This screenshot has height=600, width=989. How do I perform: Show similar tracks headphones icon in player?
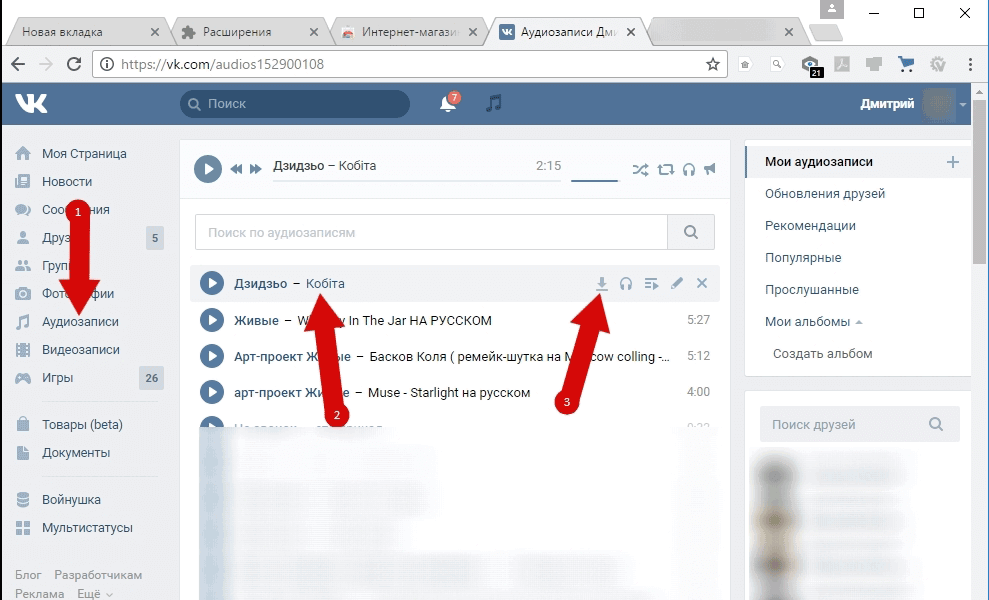tap(689, 169)
